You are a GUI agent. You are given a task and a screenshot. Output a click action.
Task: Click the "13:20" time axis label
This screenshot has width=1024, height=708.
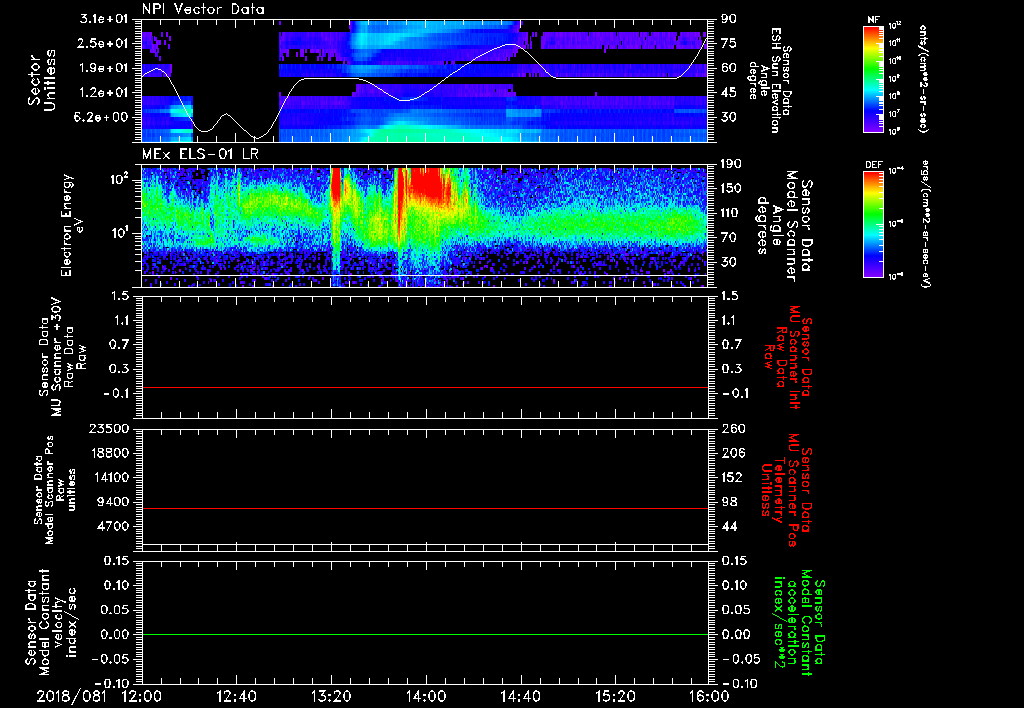coord(331,696)
